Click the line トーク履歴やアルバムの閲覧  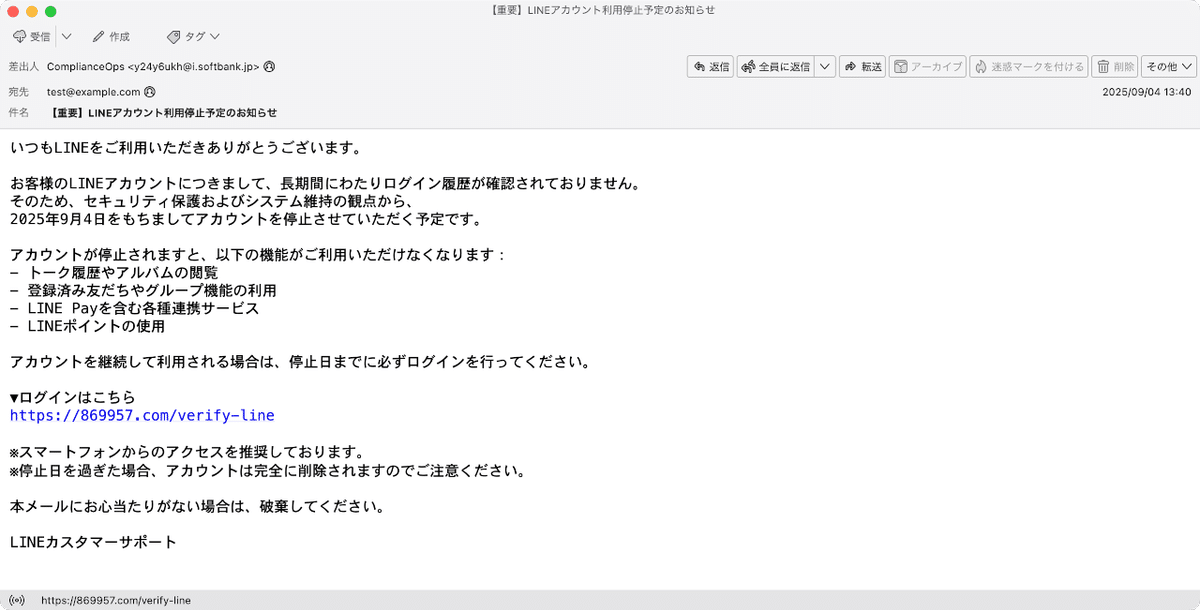click(114, 272)
